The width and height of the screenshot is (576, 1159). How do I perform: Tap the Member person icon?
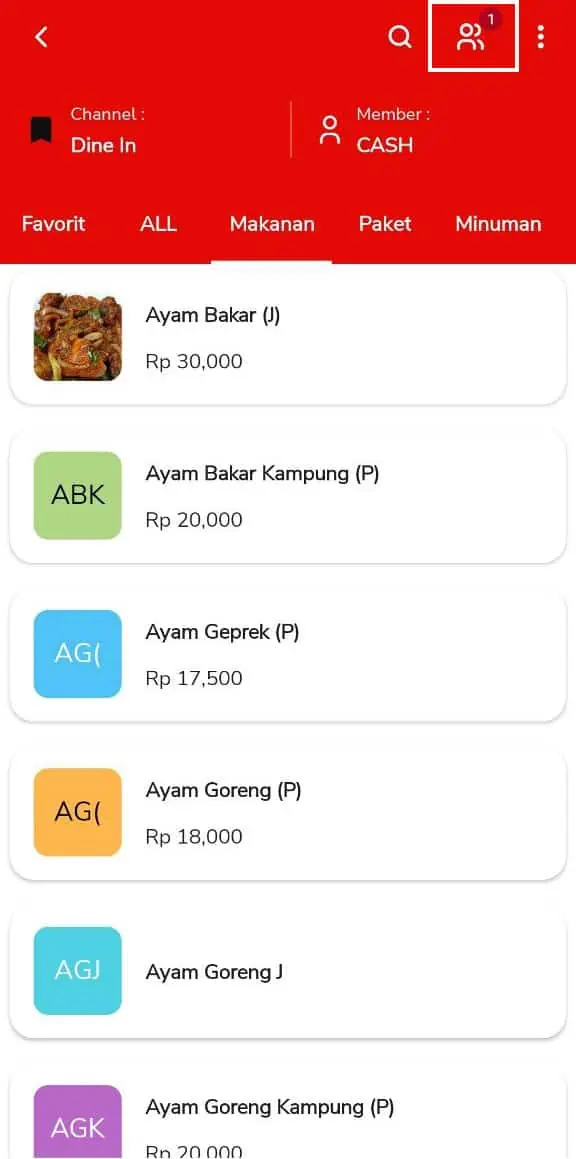point(330,130)
